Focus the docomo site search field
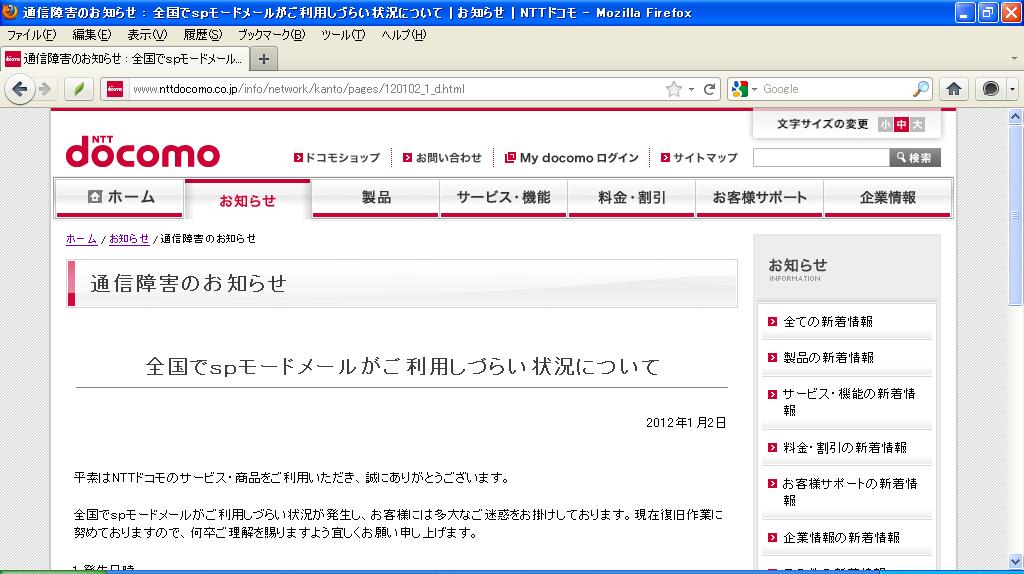Viewport: 1024px width, 574px height. tap(821, 157)
